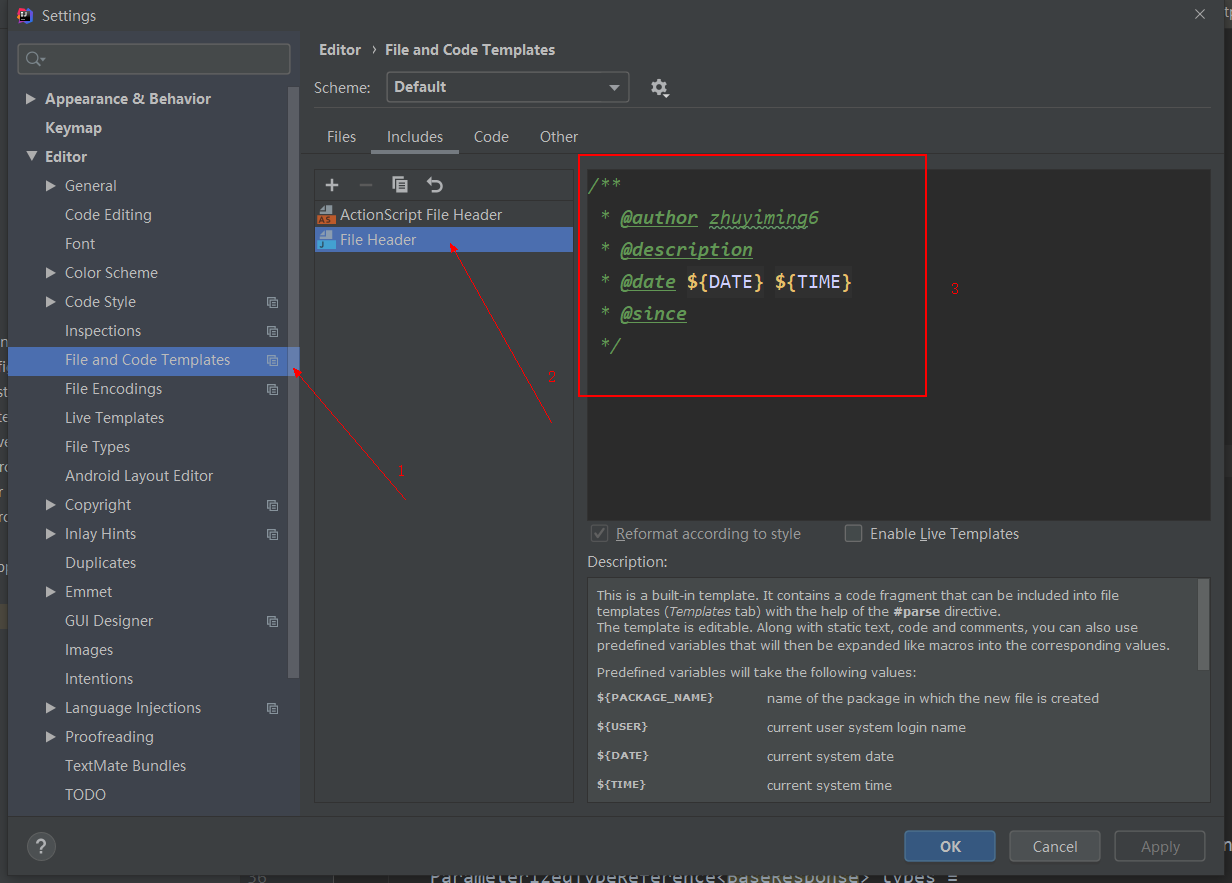
Task: Click project-level icon beside Inlay Hints
Action: coord(272,534)
